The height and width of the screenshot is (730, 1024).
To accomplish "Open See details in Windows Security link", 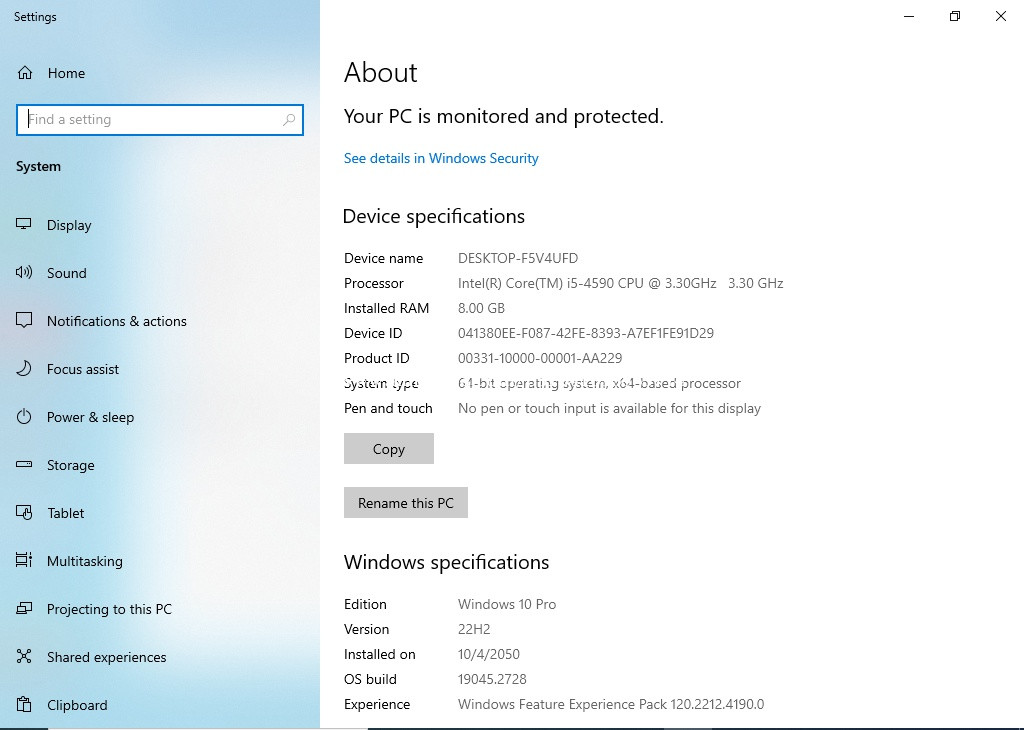I will tap(441, 158).
